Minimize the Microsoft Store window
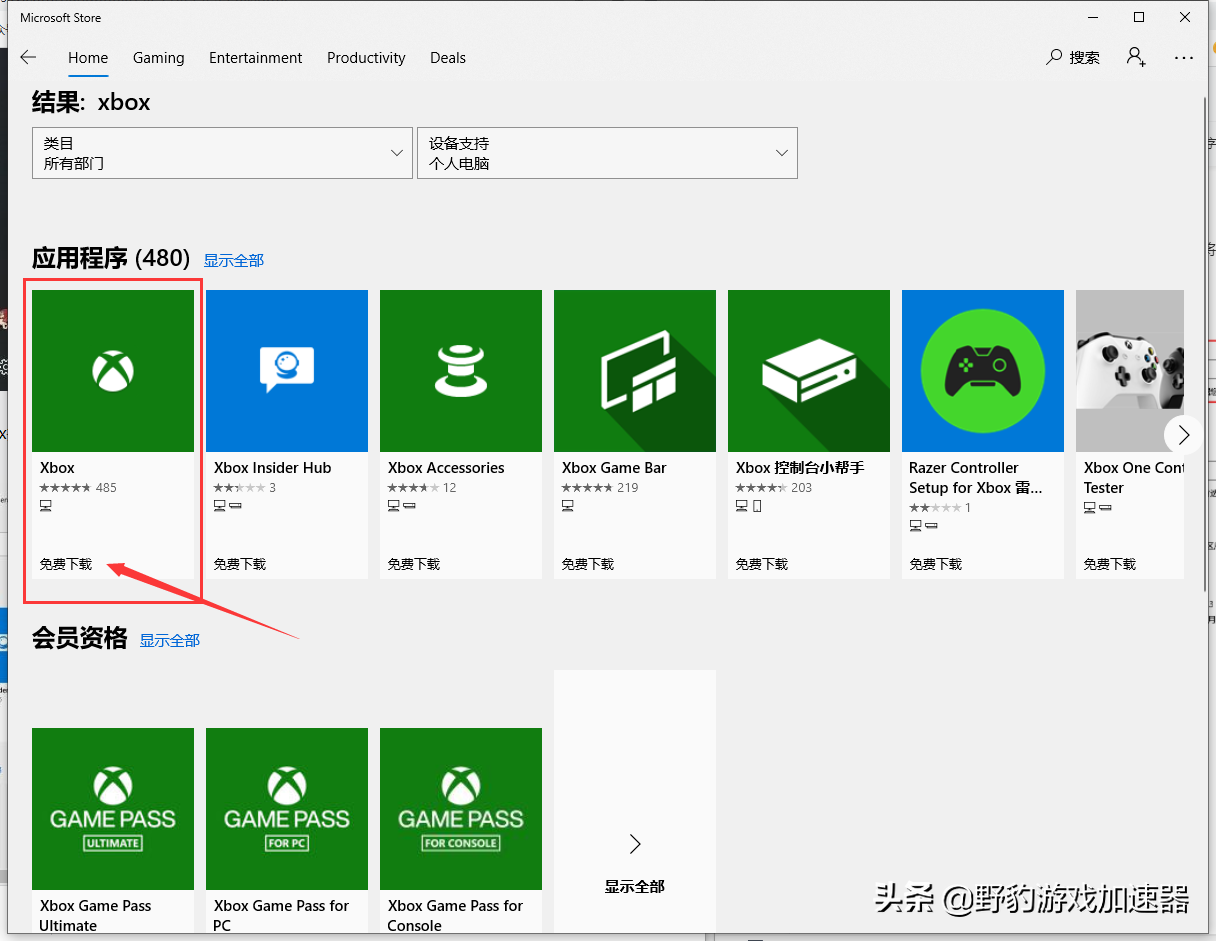Viewport: 1216px width, 941px height. coord(1093,17)
